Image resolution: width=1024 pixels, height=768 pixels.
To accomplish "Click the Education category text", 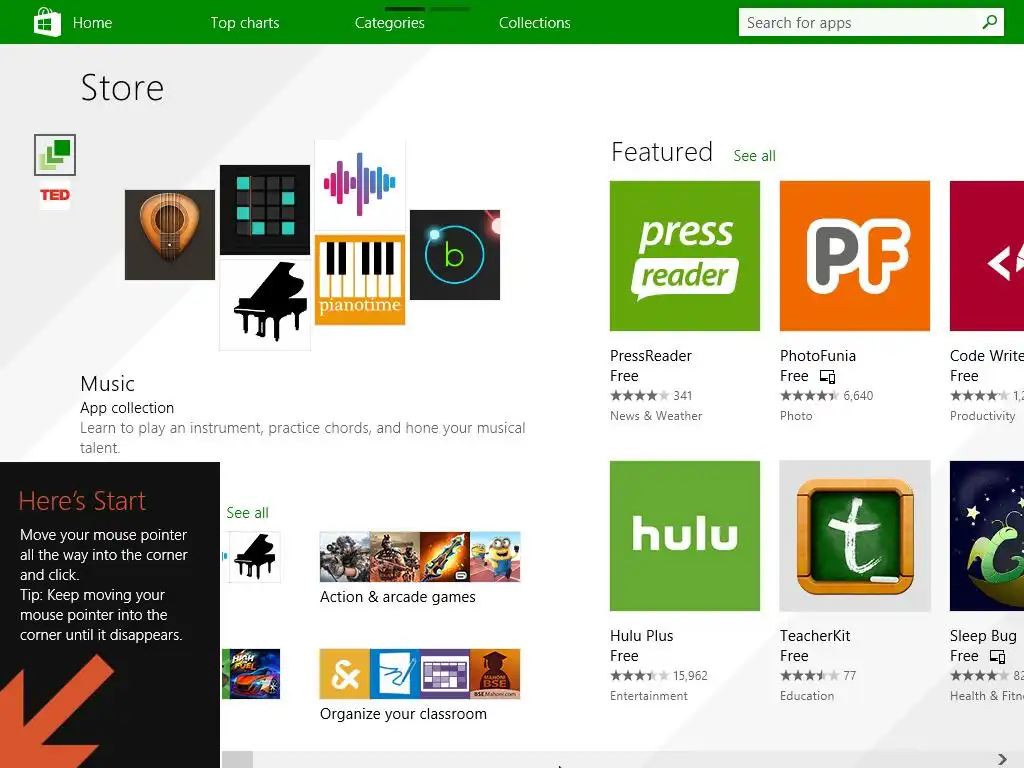I will pos(807,696).
